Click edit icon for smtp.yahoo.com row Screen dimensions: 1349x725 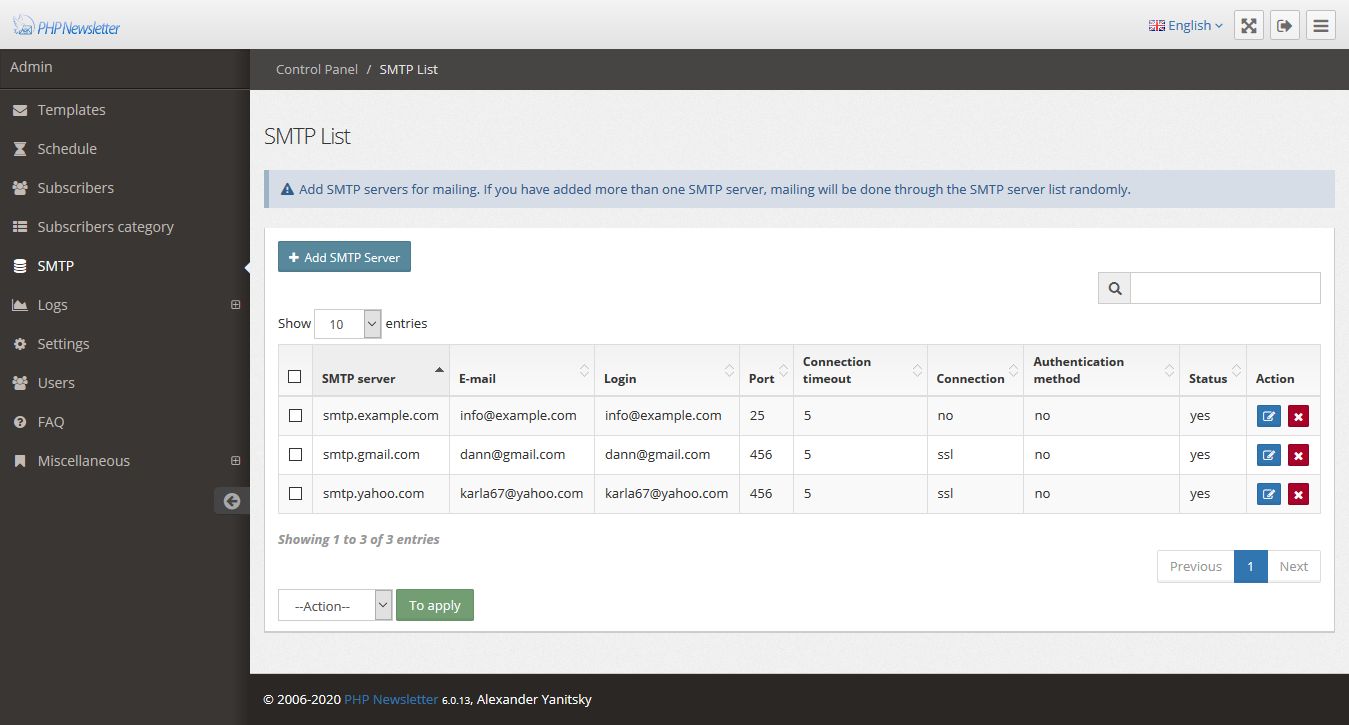point(1268,494)
